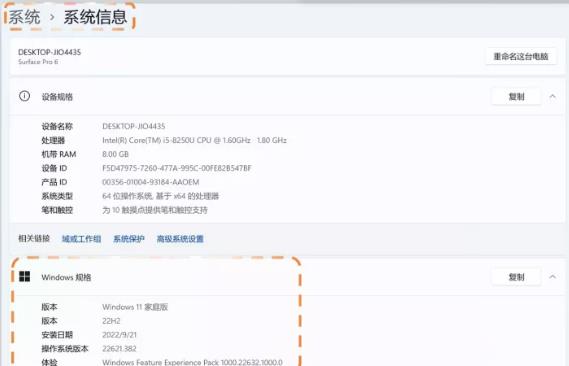569x366 pixels.
Task: Select the 设备 ID value F5D47975
Action: [177, 168]
